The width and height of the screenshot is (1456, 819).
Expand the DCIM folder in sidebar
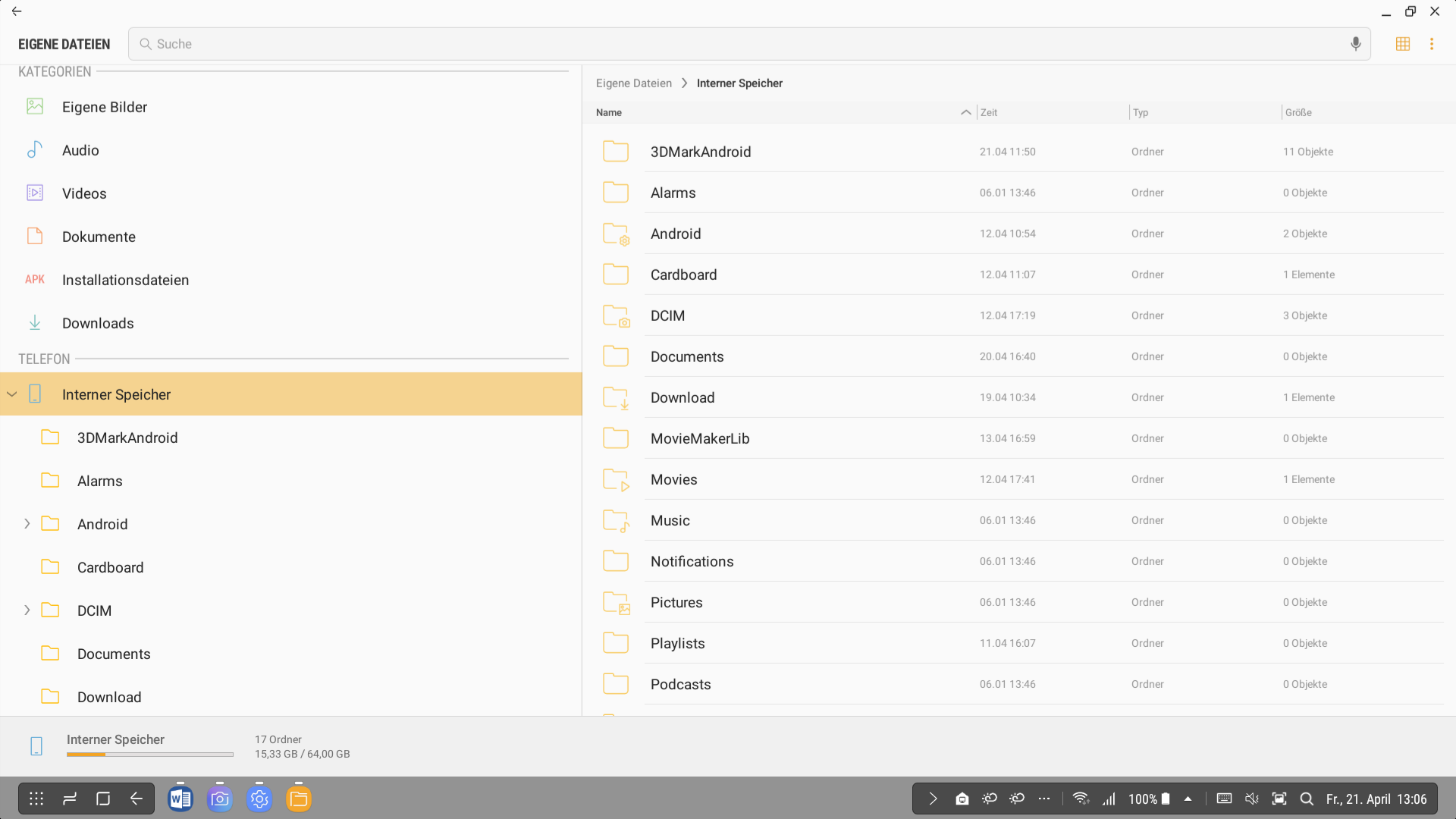coord(27,610)
